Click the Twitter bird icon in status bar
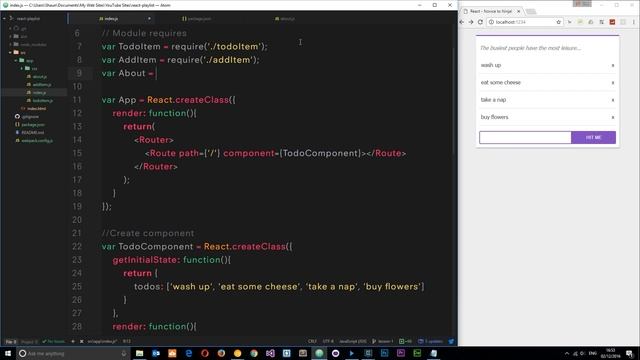The width and height of the screenshot is (640, 360). (x=451, y=341)
